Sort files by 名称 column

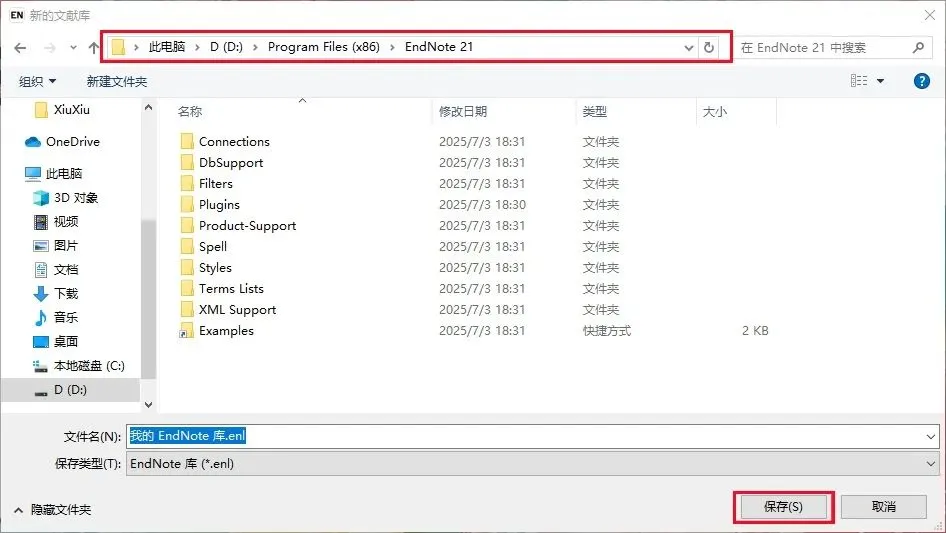[190, 111]
